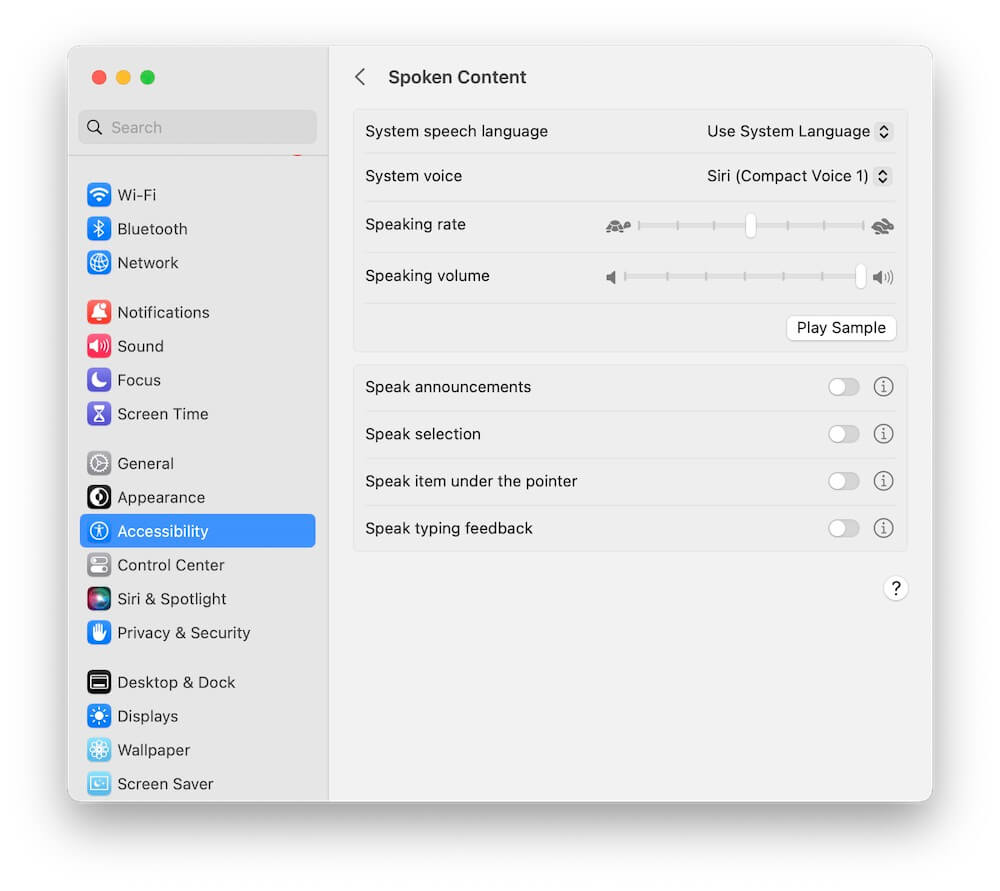Select Desktop & Dock in the sidebar
The height and width of the screenshot is (891, 1000).
[198, 682]
